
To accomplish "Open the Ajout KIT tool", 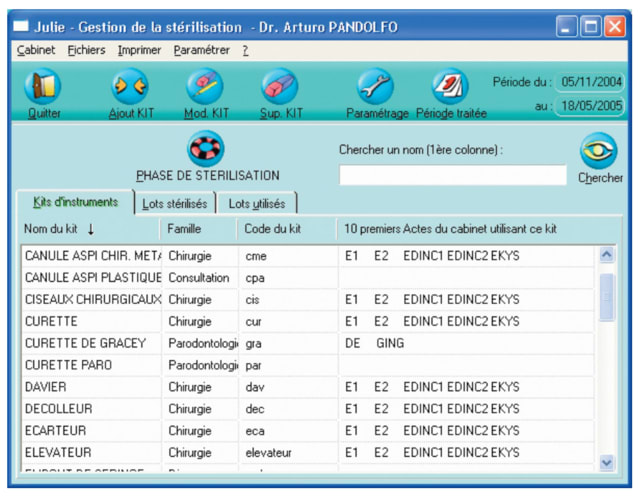I will [129, 87].
